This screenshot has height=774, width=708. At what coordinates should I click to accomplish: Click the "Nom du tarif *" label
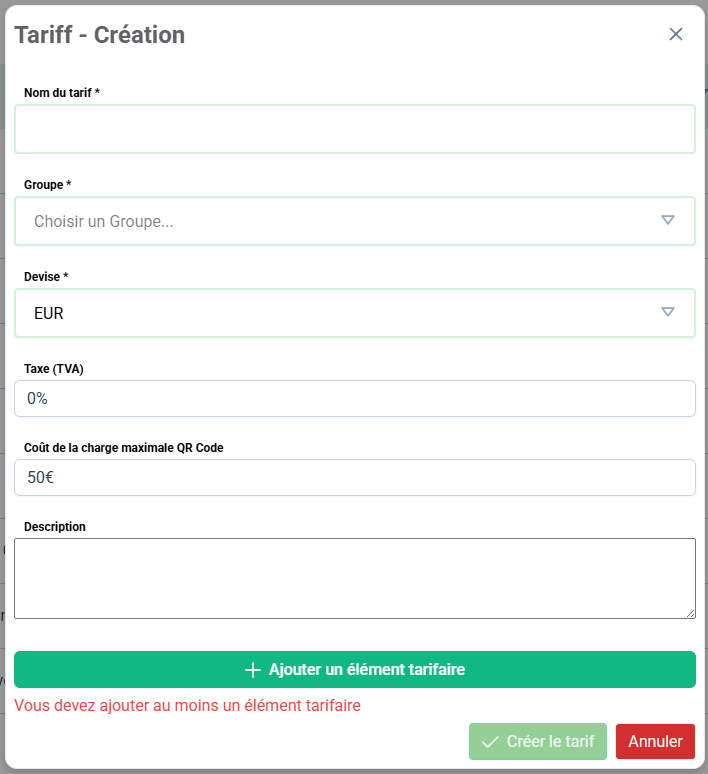62,93
